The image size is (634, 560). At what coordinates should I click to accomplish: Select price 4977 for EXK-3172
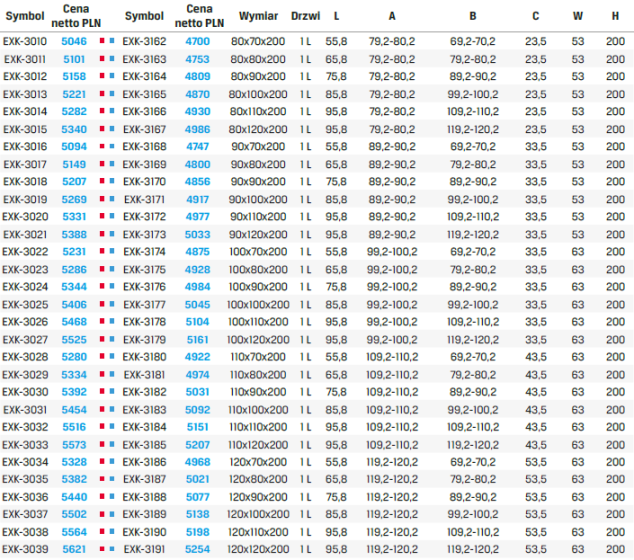tap(197, 216)
